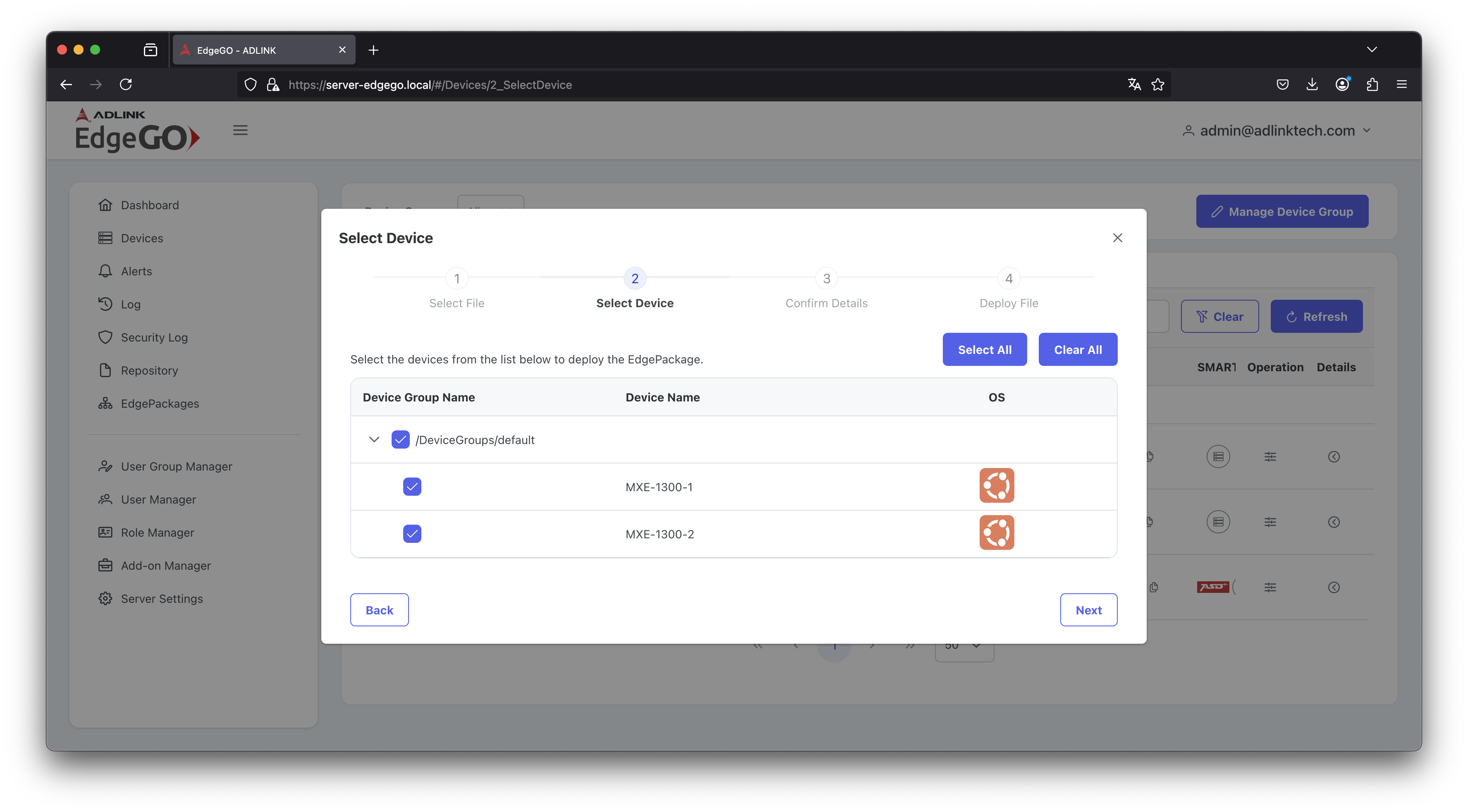
Task: Uncheck the MXE-1300-2 device checkbox
Action: tap(412, 534)
